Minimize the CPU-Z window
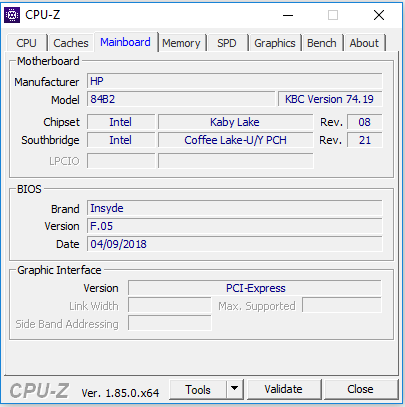Image resolution: width=405 pixels, height=407 pixels. (288, 15)
